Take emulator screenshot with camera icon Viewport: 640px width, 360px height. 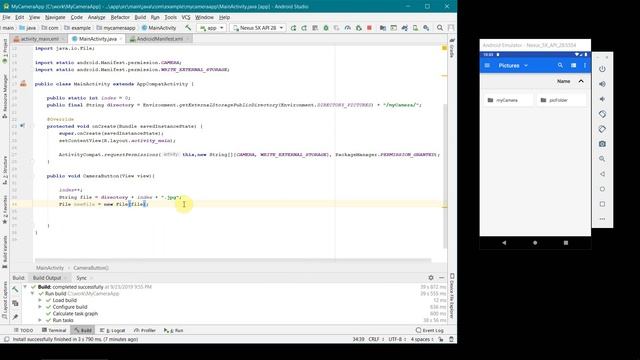[602, 144]
